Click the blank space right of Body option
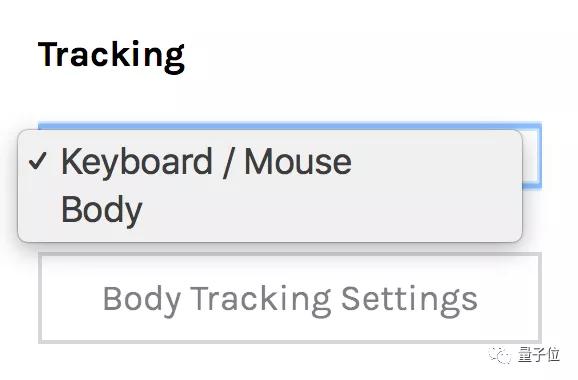The height and width of the screenshot is (380, 578). 332,209
